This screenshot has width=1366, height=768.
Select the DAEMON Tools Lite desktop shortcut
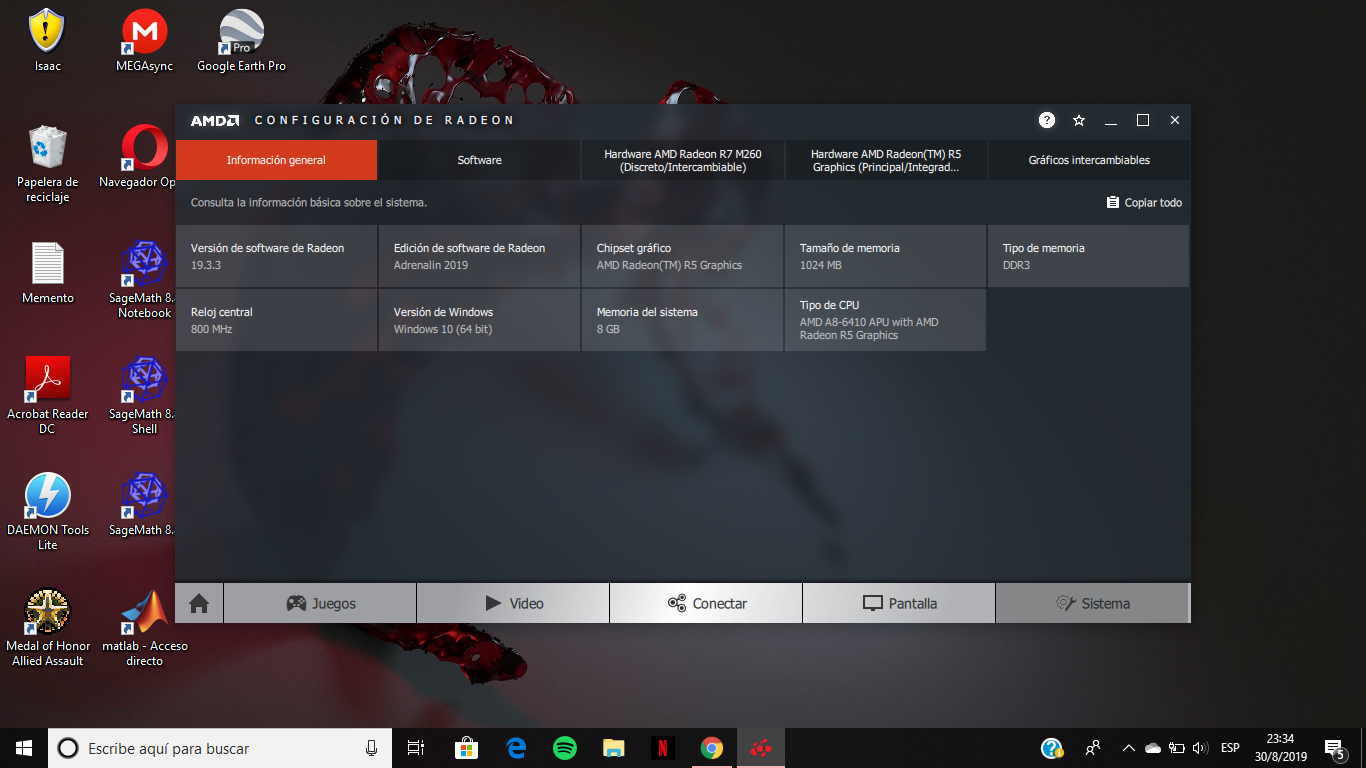click(x=47, y=512)
